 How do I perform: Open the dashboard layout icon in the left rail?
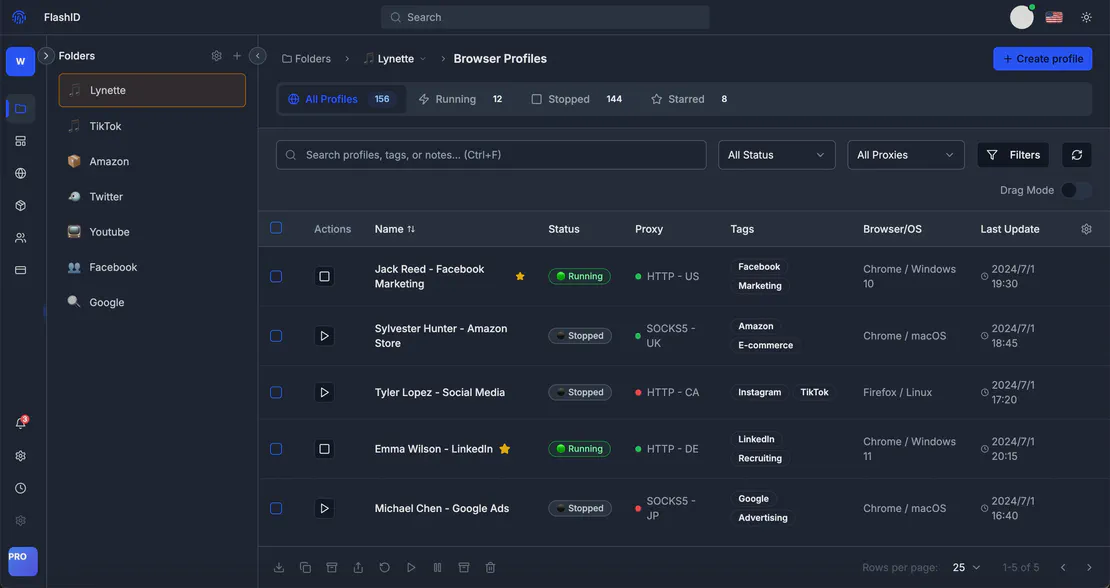coord(21,142)
